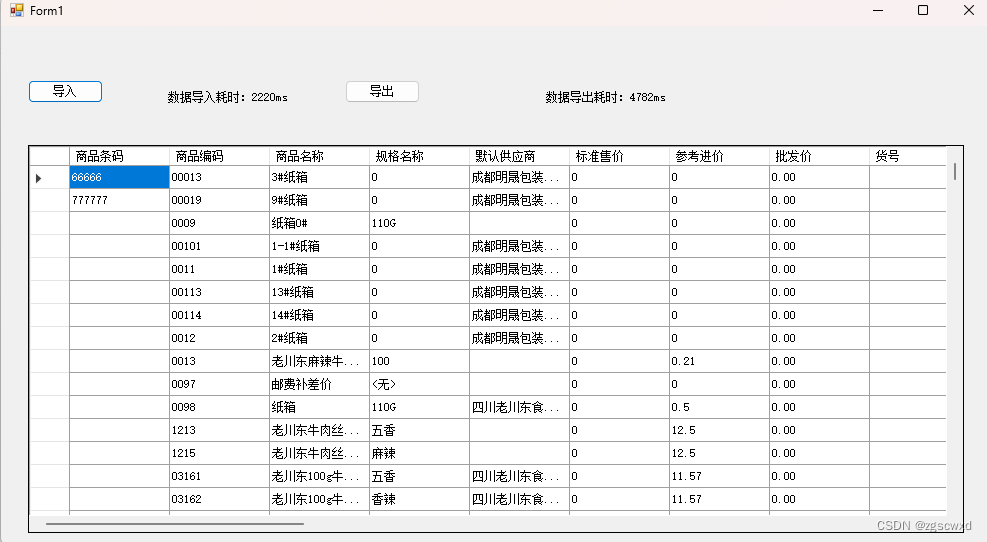The height and width of the screenshot is (542, 987).
Task: Select product code cell 03161
Action: (219, 476)
